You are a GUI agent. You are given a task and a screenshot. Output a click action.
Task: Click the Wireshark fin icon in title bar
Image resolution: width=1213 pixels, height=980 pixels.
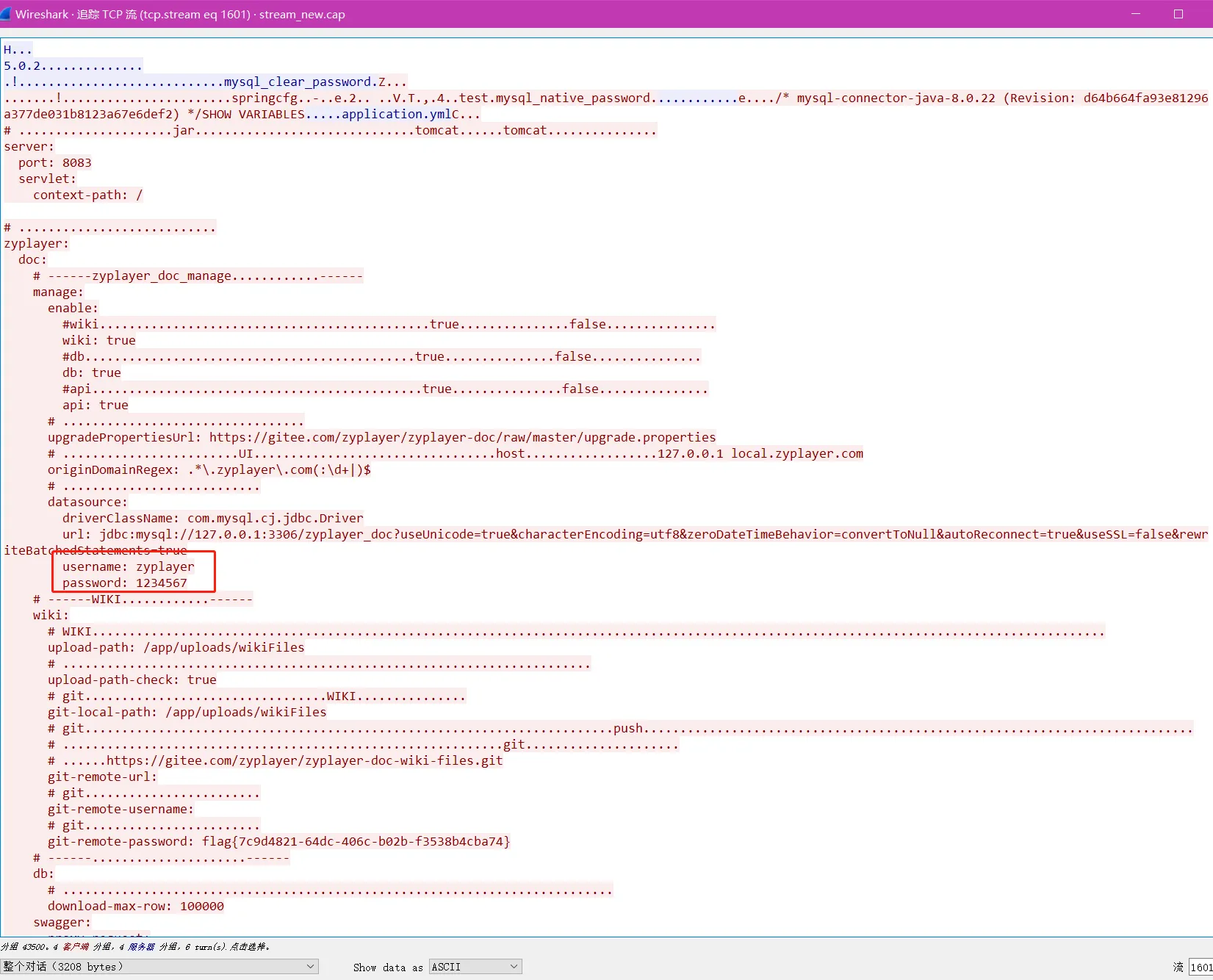[7, 14]
